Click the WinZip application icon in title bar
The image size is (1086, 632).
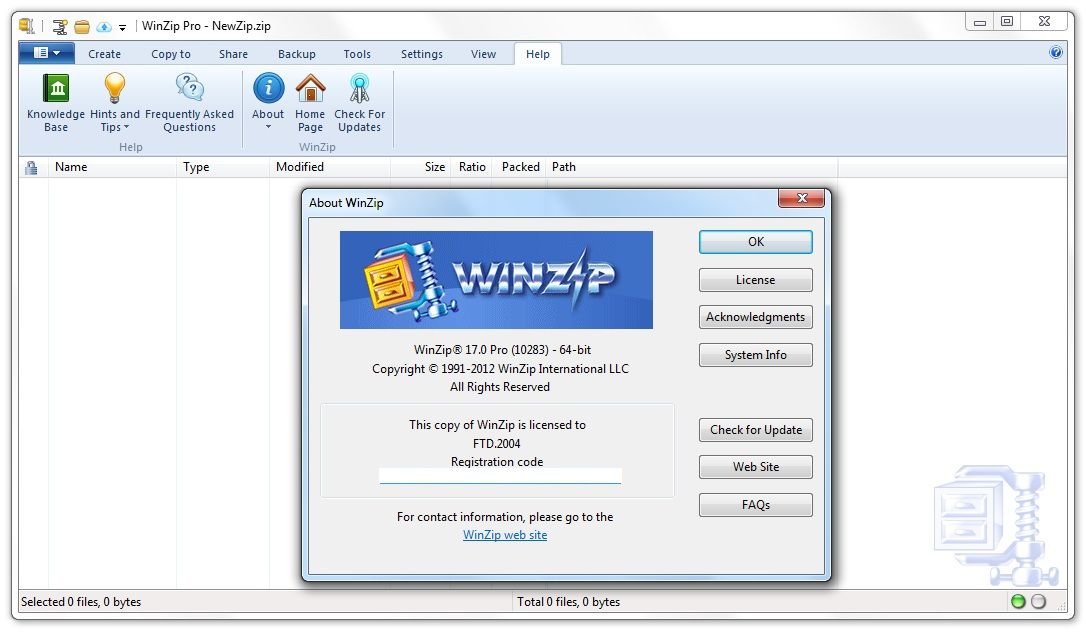27,26
